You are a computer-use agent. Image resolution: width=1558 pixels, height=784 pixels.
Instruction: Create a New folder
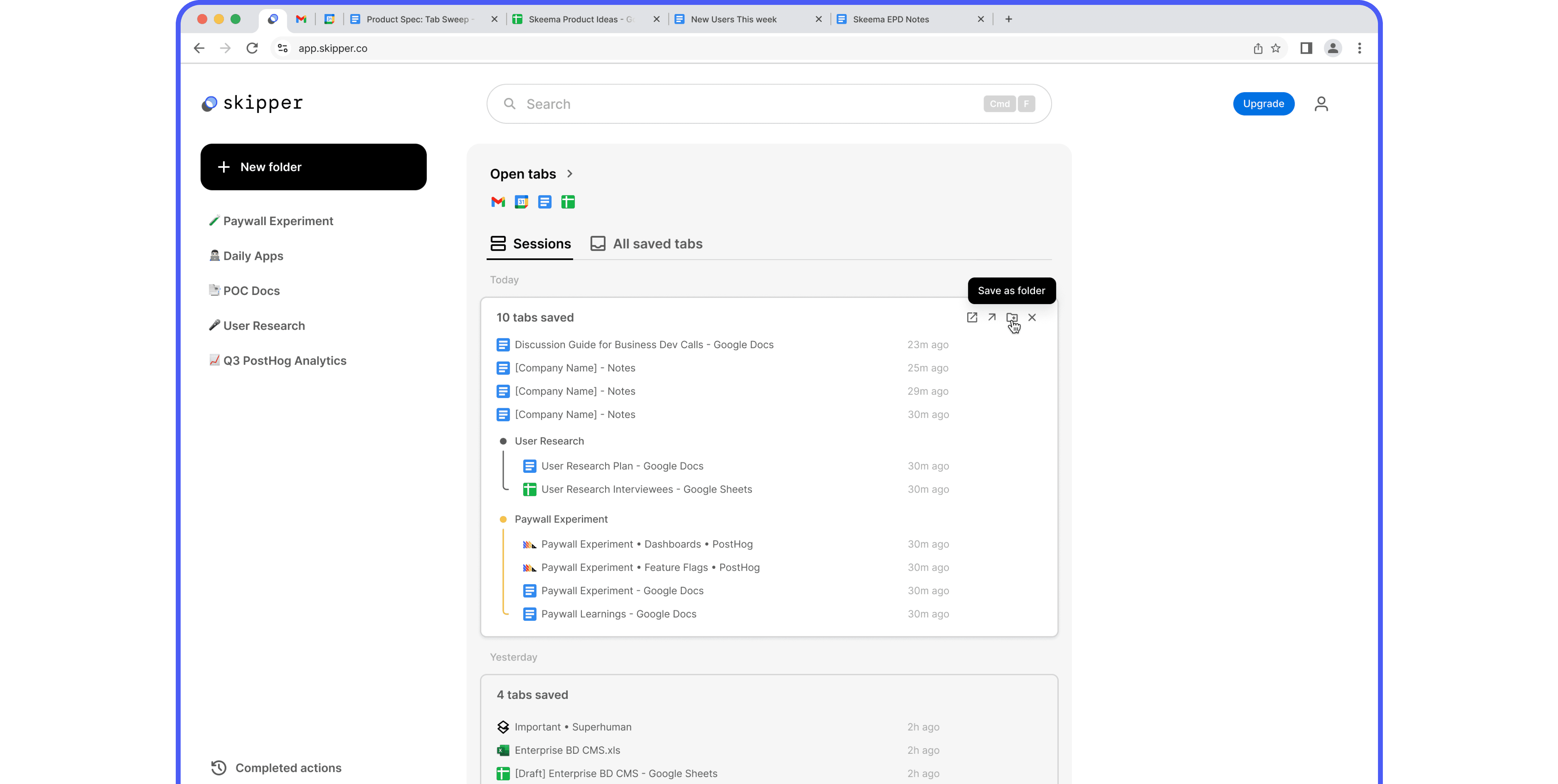(313, 167)
